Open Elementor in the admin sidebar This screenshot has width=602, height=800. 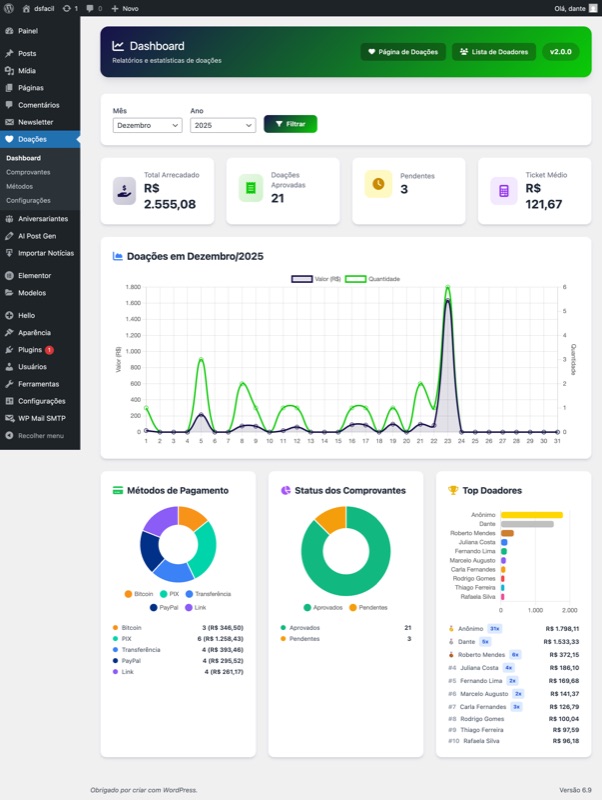tap(34, 275)
